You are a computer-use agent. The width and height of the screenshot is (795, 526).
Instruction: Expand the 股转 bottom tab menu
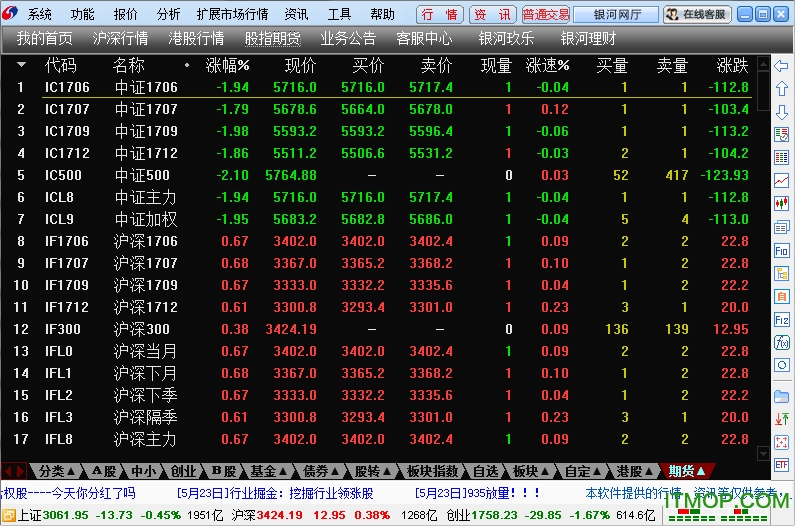click(x=387, y=471)
